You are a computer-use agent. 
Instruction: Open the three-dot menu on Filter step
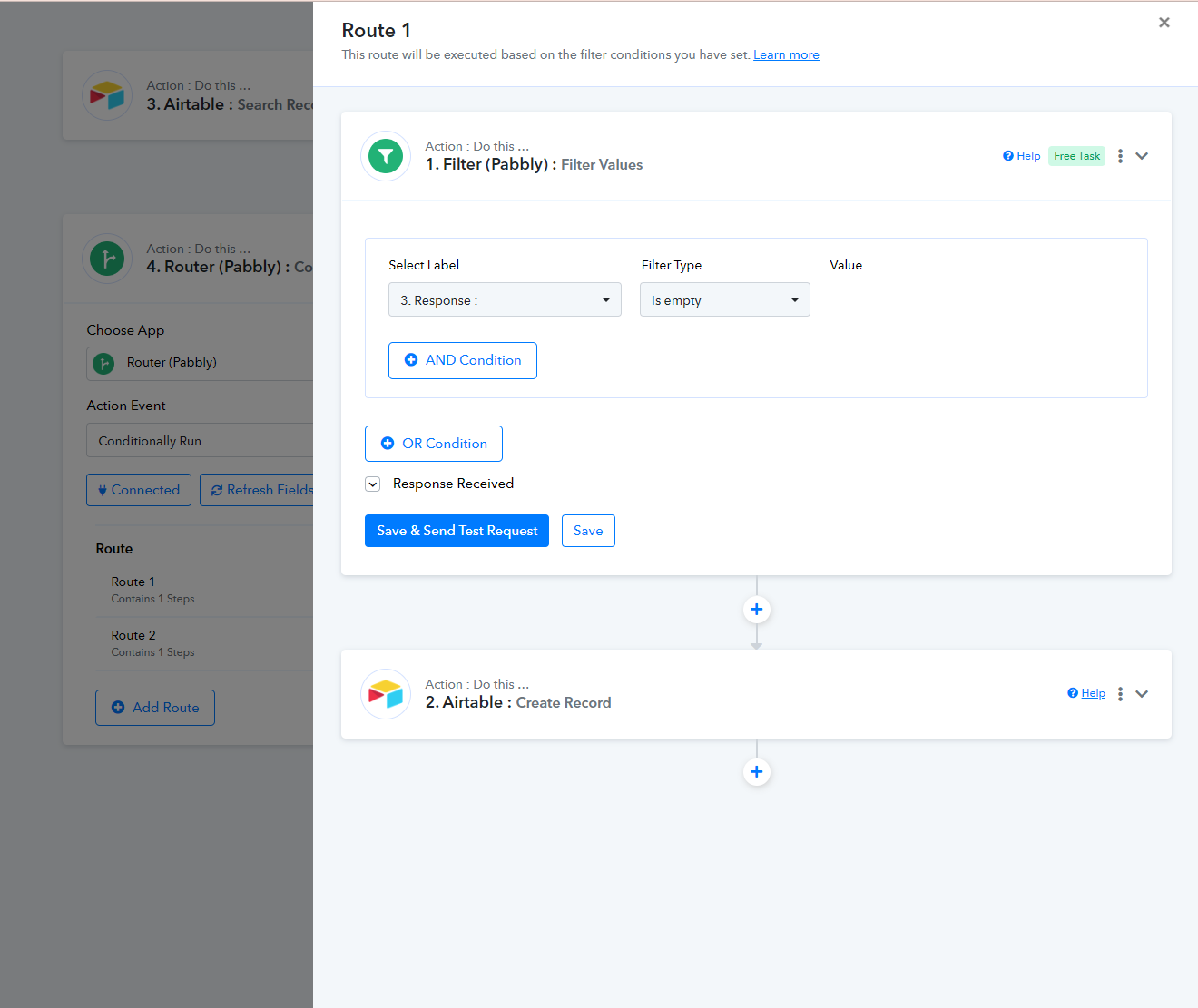point(1120,156)
